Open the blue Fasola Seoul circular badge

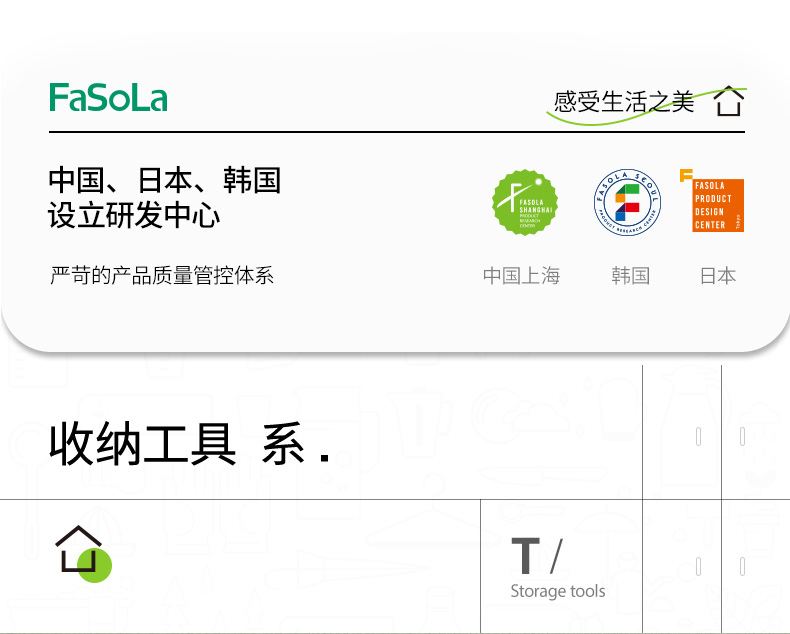click(x=627, y=202)
